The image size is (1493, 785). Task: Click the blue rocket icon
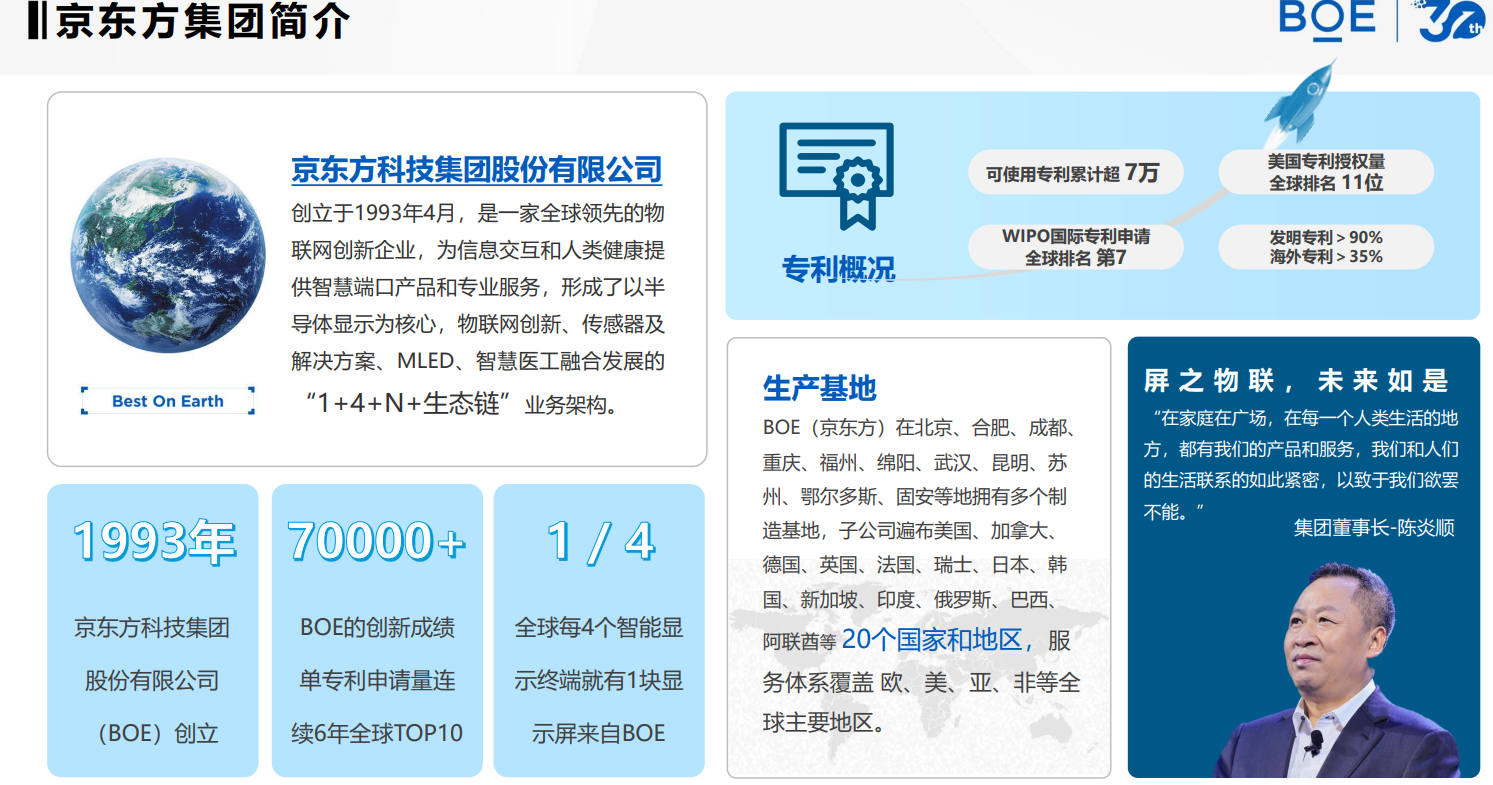click(1303, 100)
